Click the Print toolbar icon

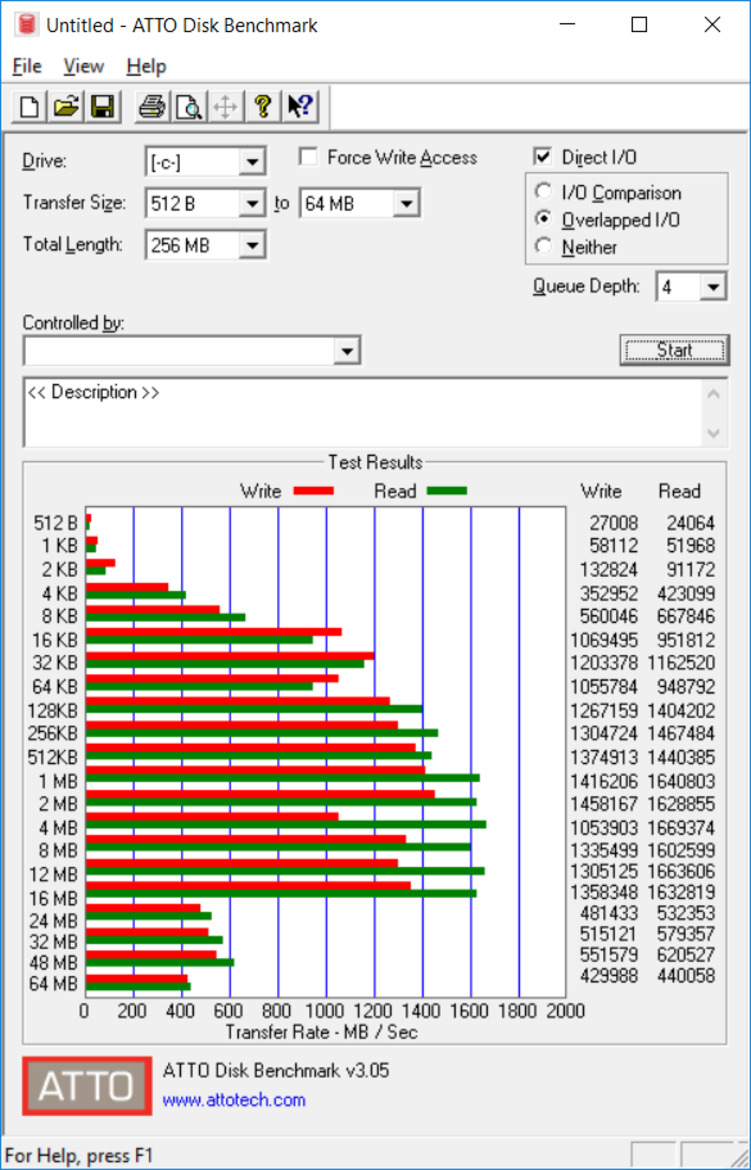(152, 107)
